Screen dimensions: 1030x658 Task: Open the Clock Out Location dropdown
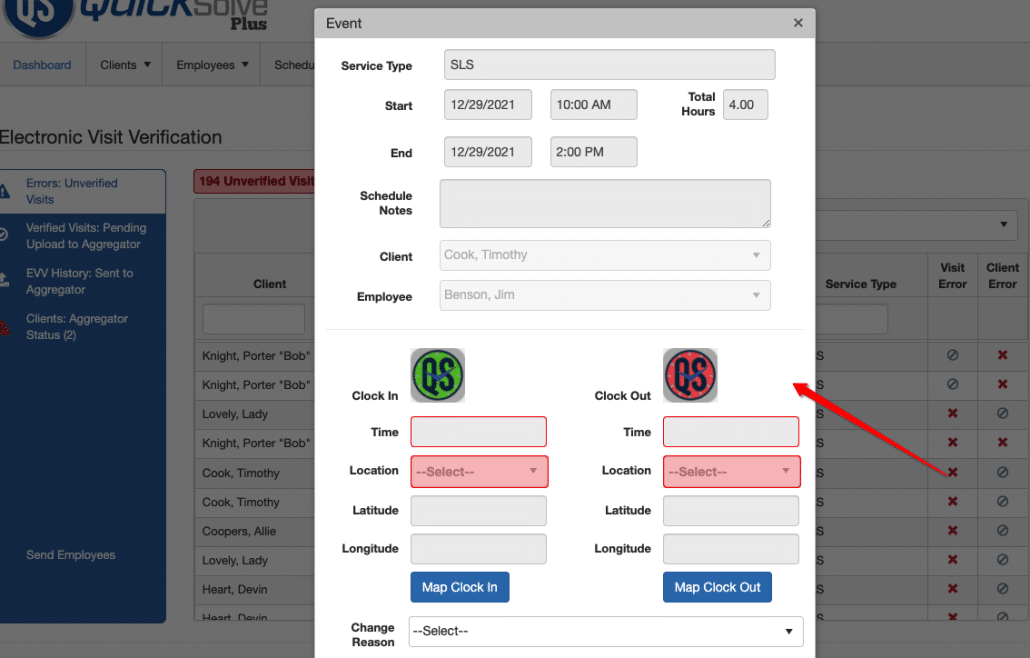(731, 471)
